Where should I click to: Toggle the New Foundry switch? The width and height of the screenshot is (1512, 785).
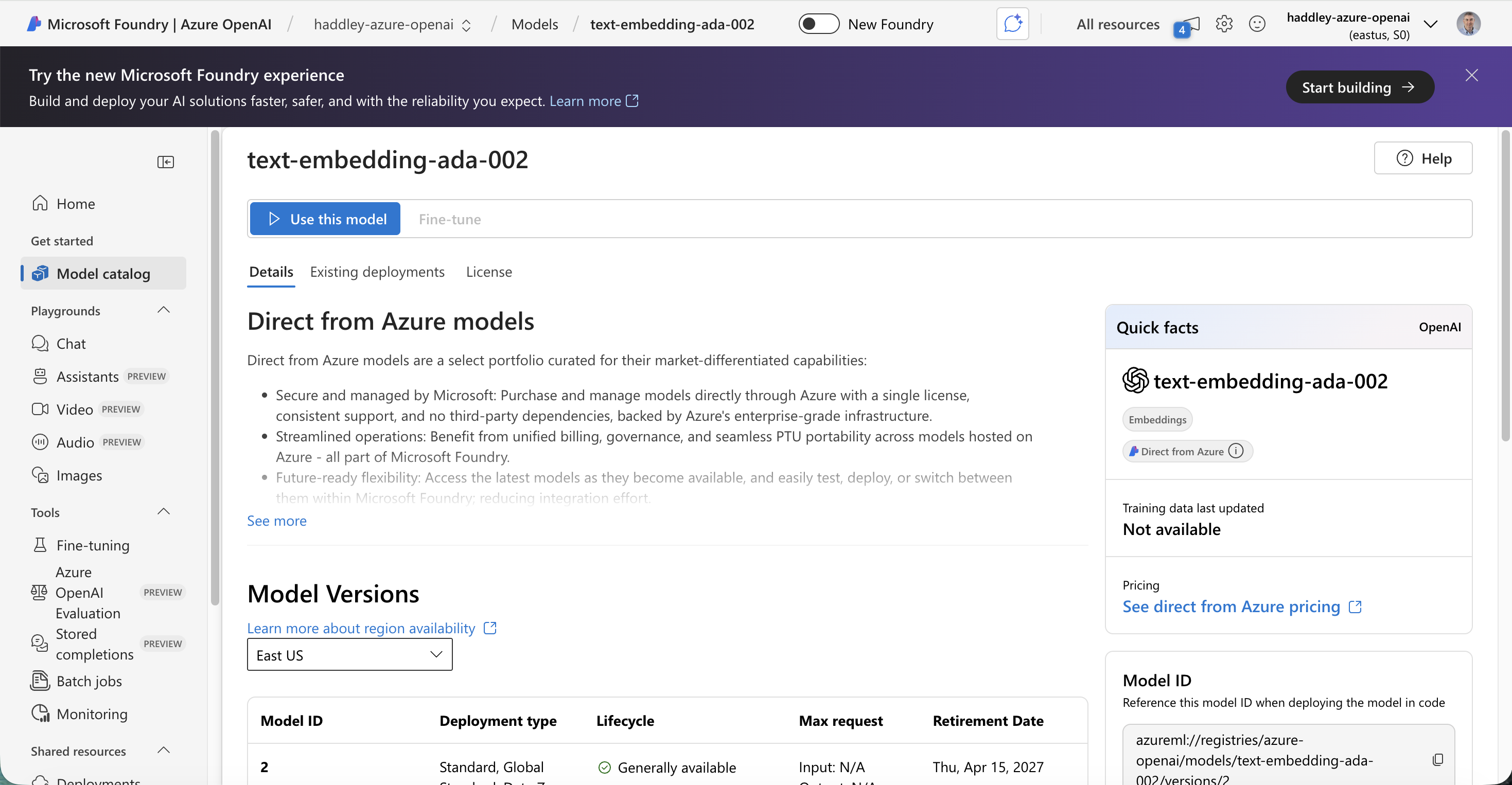818,24
